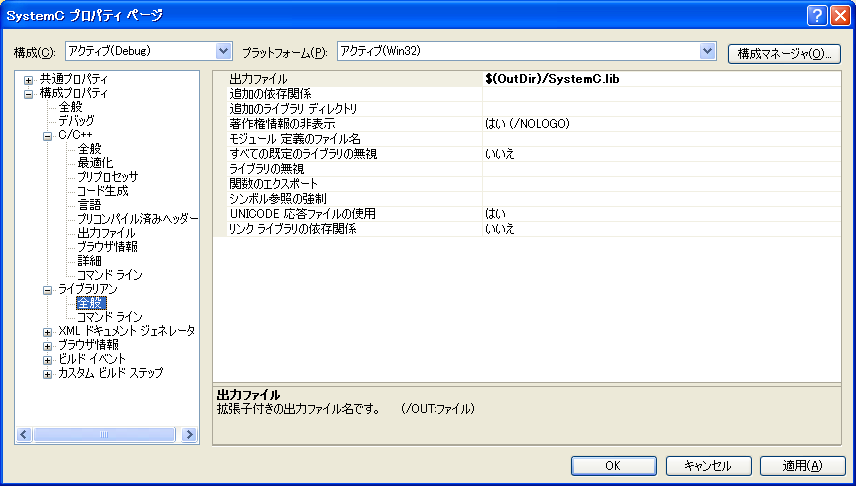The image size is (856, 486).
Task: Expand the カスタム ビルド ステップ node
Action: pos(47,374)
